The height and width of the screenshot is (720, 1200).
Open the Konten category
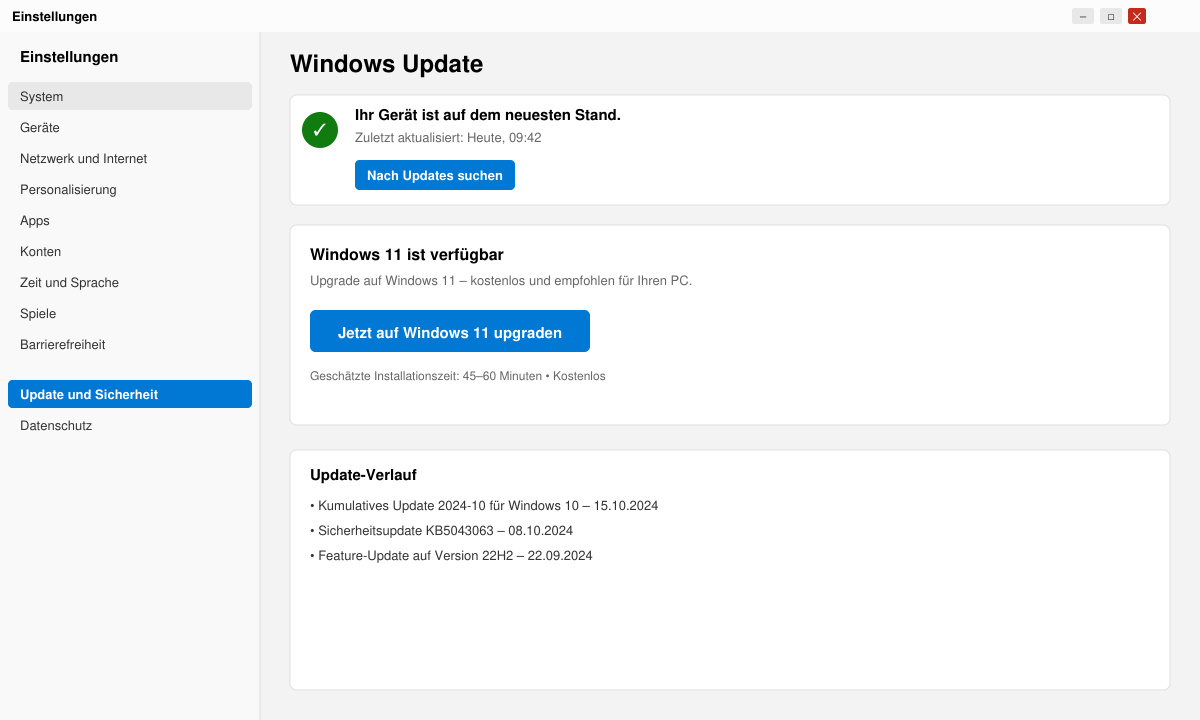pos(130,251)
